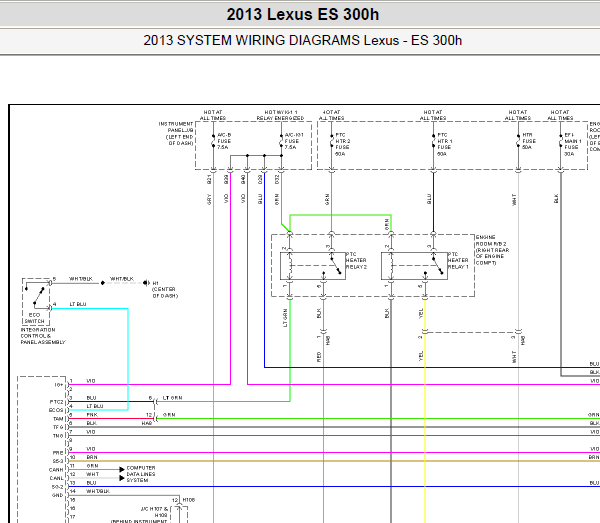Click the vertical RED wire label
This screenshot has height=523, width=600.
(x=319, y=357)
